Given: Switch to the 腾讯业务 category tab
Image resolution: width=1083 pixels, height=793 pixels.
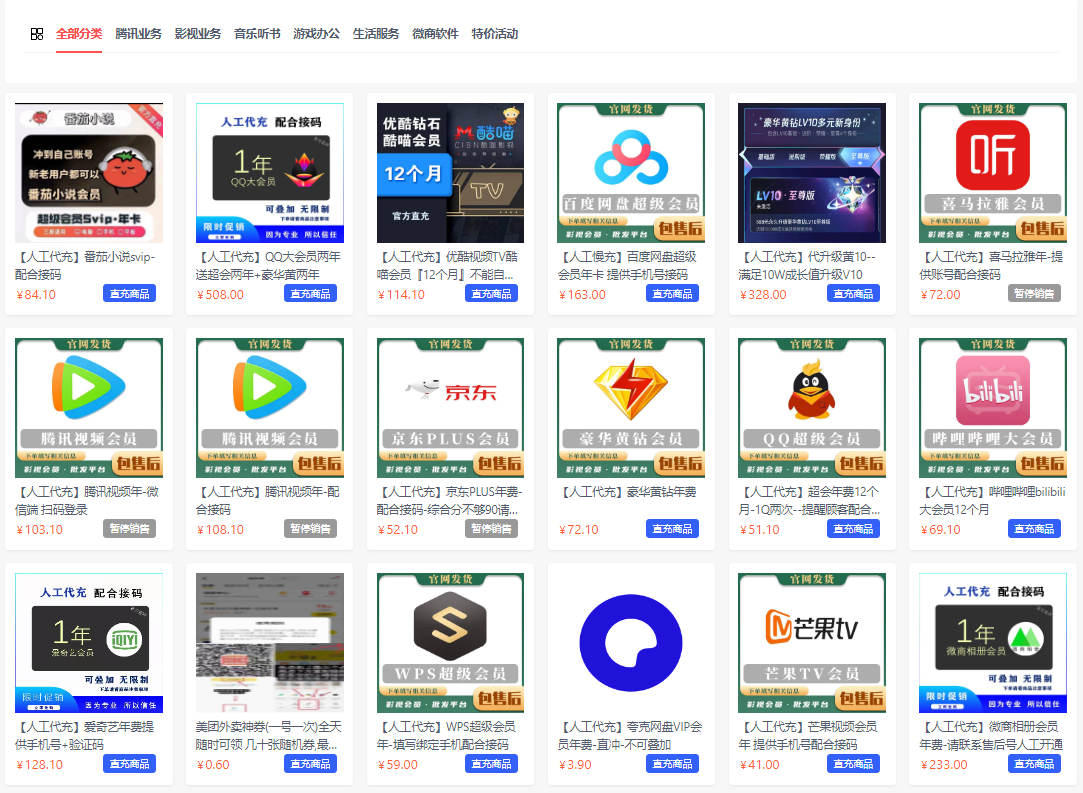Looking at the screenshot, I should [138, 34].
